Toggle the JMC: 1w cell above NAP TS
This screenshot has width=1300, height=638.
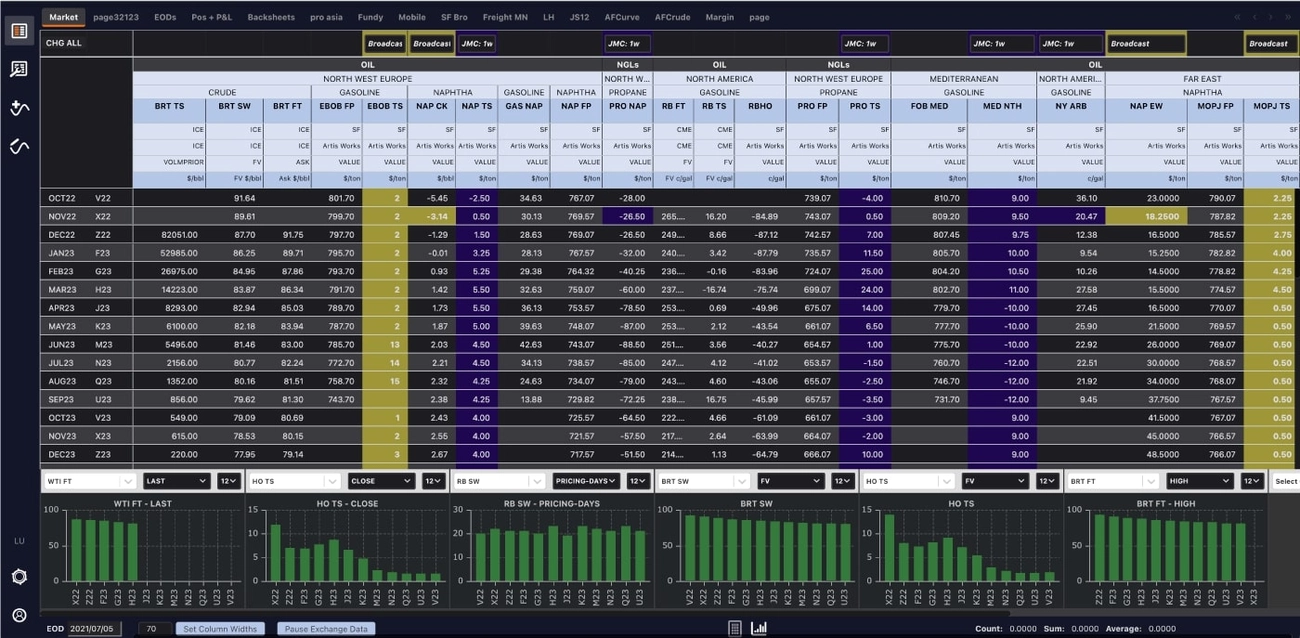click(x=476, y=44)
